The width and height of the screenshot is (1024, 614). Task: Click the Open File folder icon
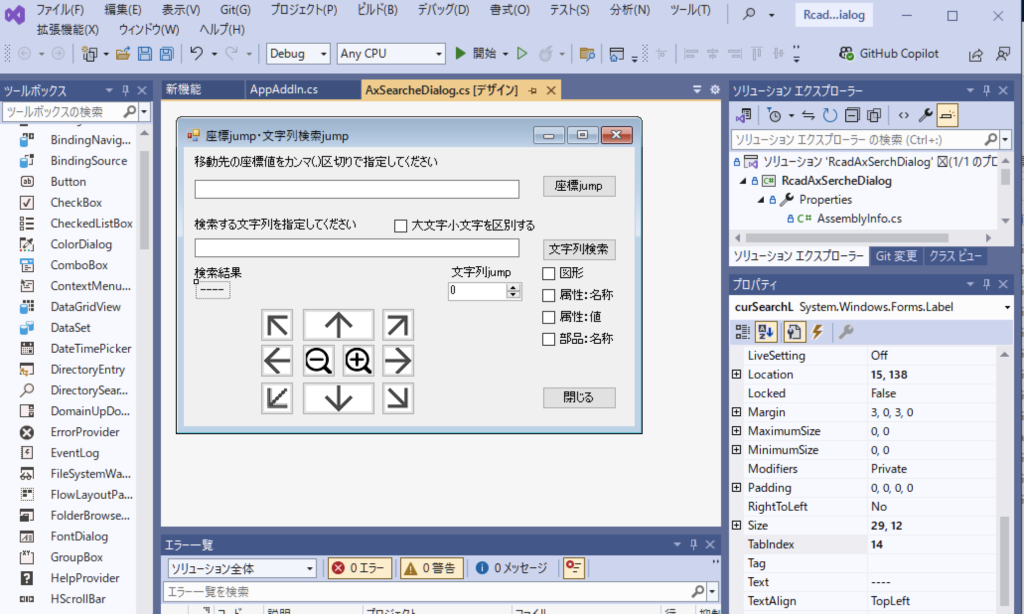[123, 54]
